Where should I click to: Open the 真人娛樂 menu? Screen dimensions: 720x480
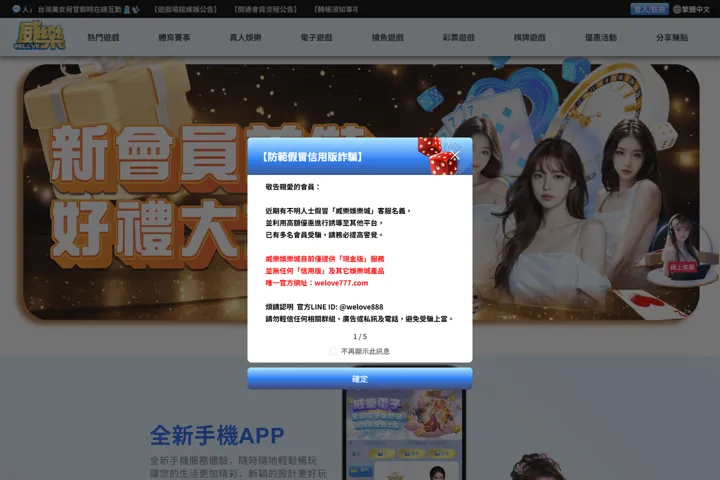246,38
